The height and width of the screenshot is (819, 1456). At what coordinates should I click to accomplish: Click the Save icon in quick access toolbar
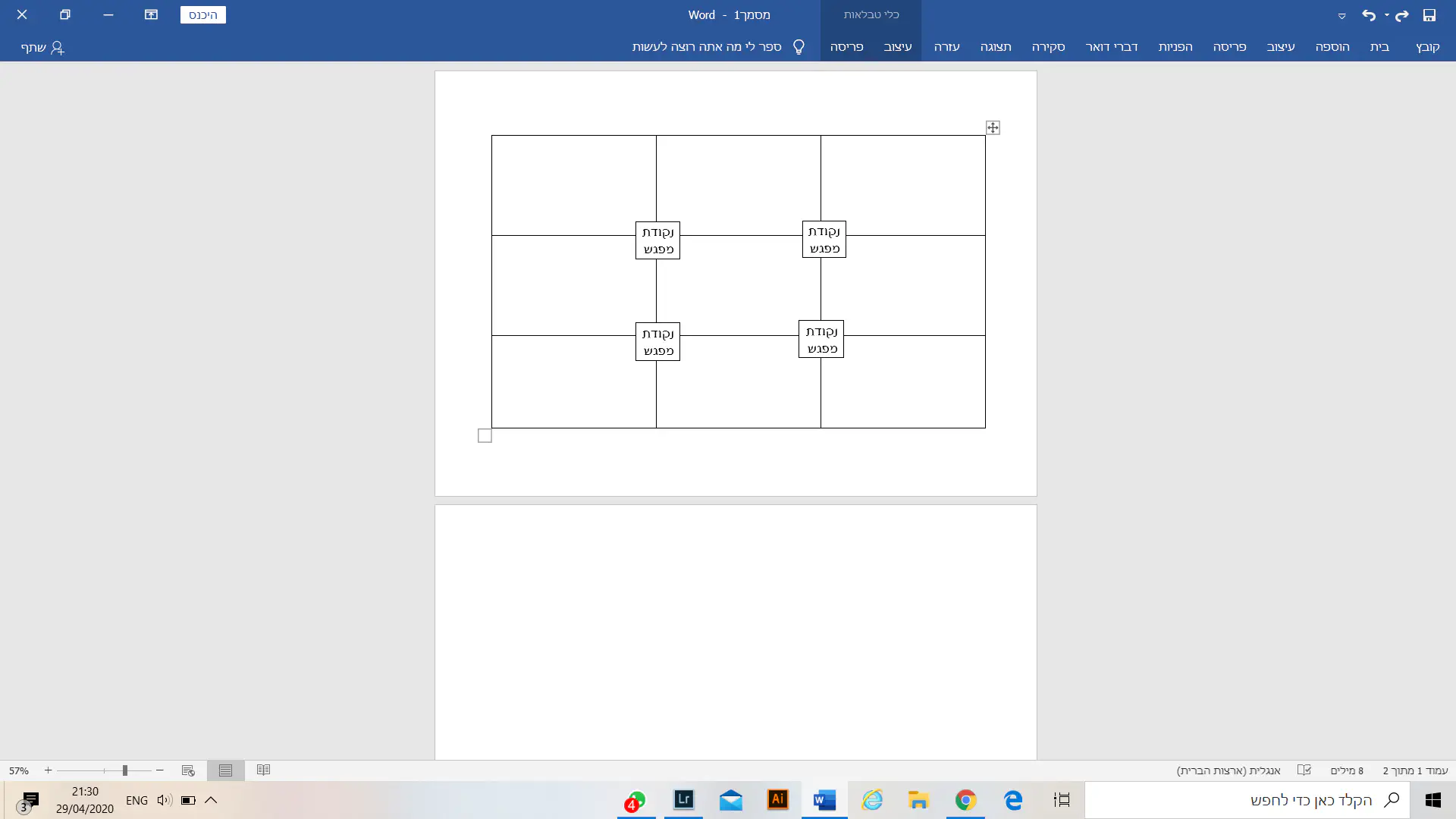[1429, 15]
